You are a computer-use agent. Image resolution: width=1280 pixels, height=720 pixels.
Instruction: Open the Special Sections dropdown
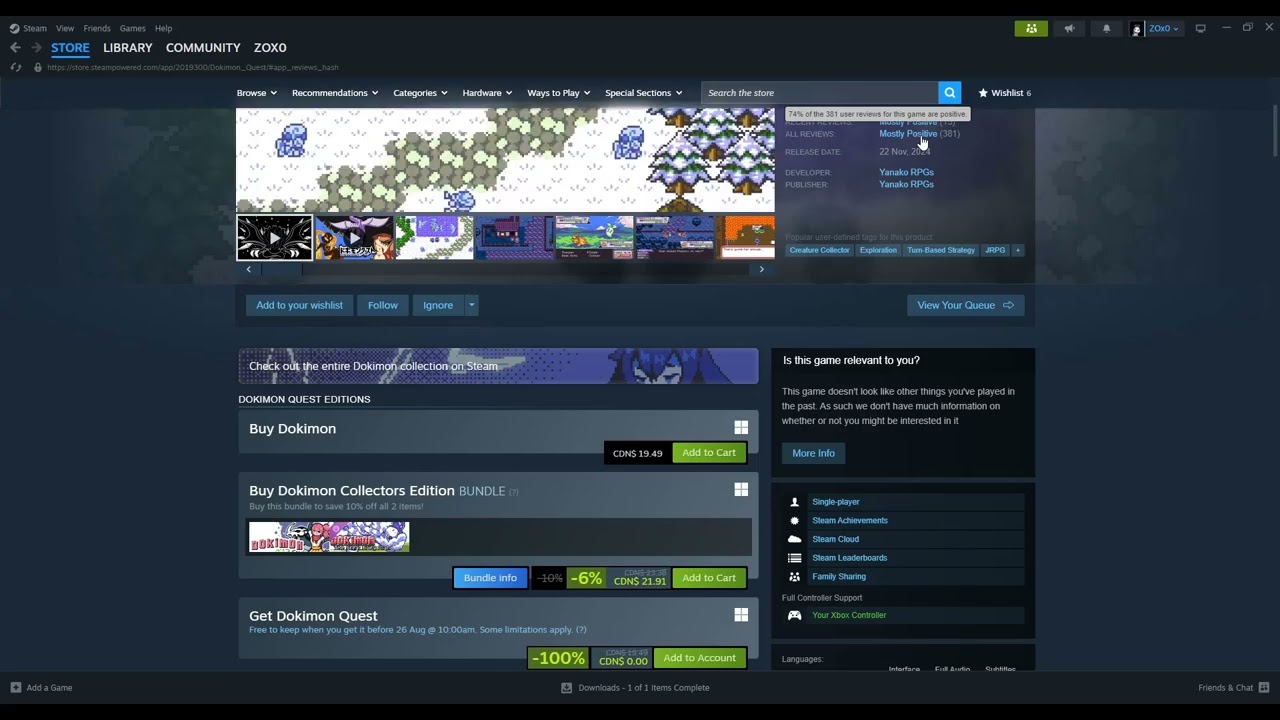click(643, 93)
